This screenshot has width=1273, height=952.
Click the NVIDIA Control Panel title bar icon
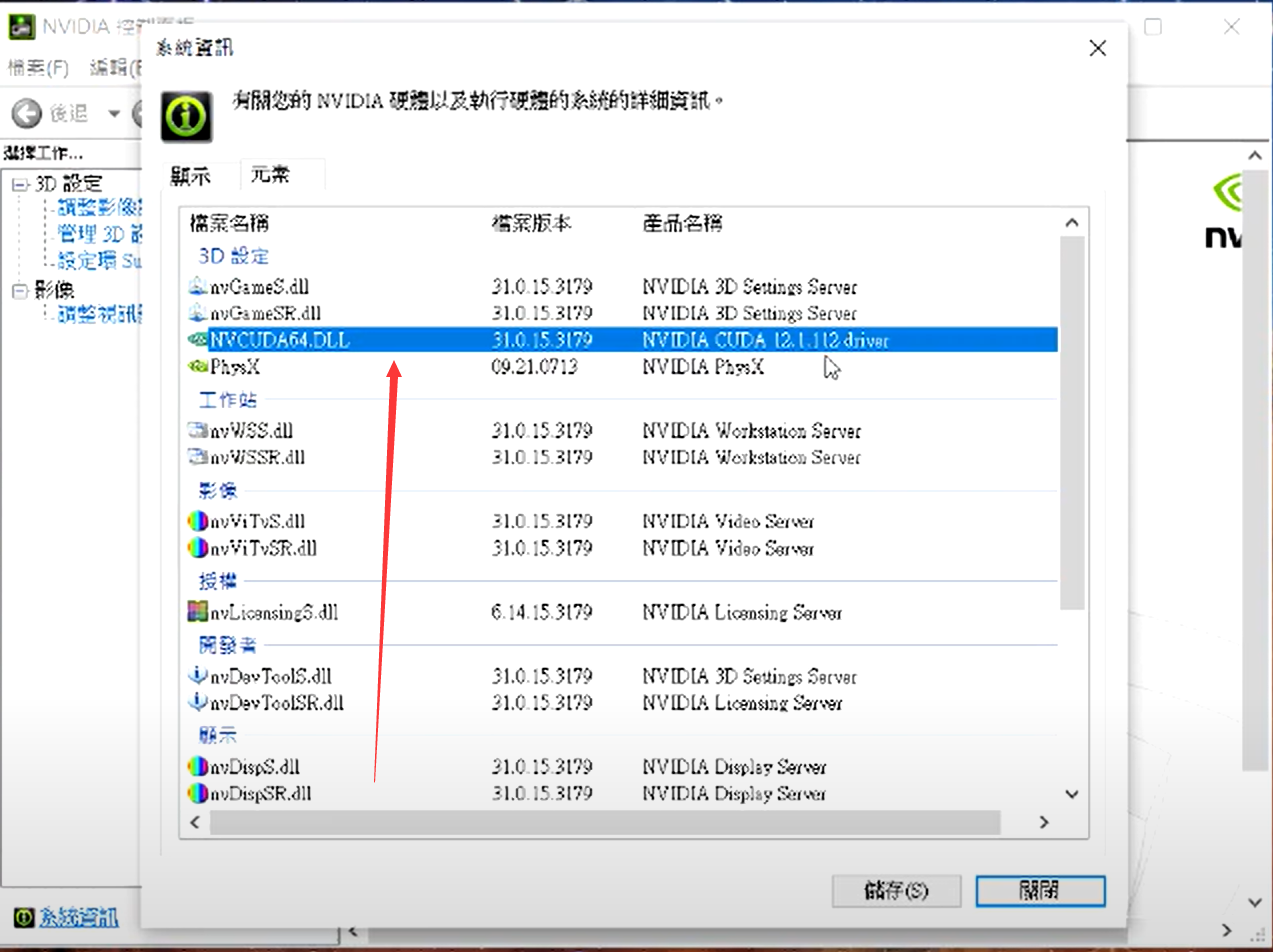click(20, 27)
